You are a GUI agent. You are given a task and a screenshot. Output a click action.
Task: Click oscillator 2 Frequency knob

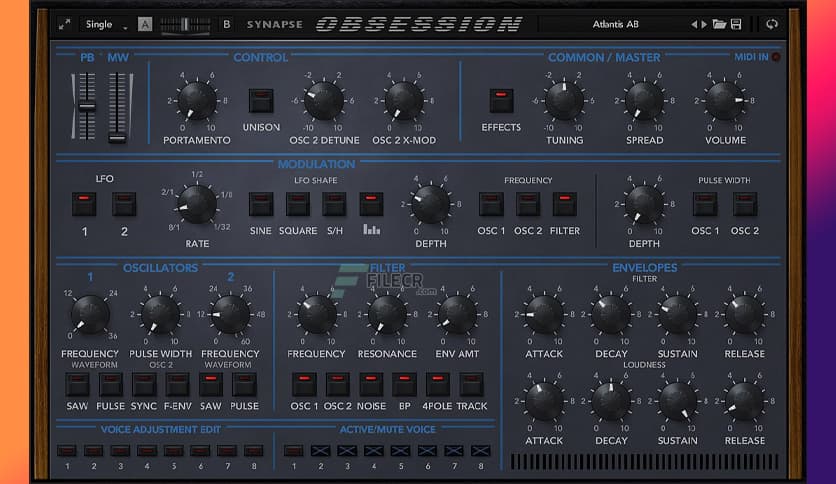pos(230,314)
